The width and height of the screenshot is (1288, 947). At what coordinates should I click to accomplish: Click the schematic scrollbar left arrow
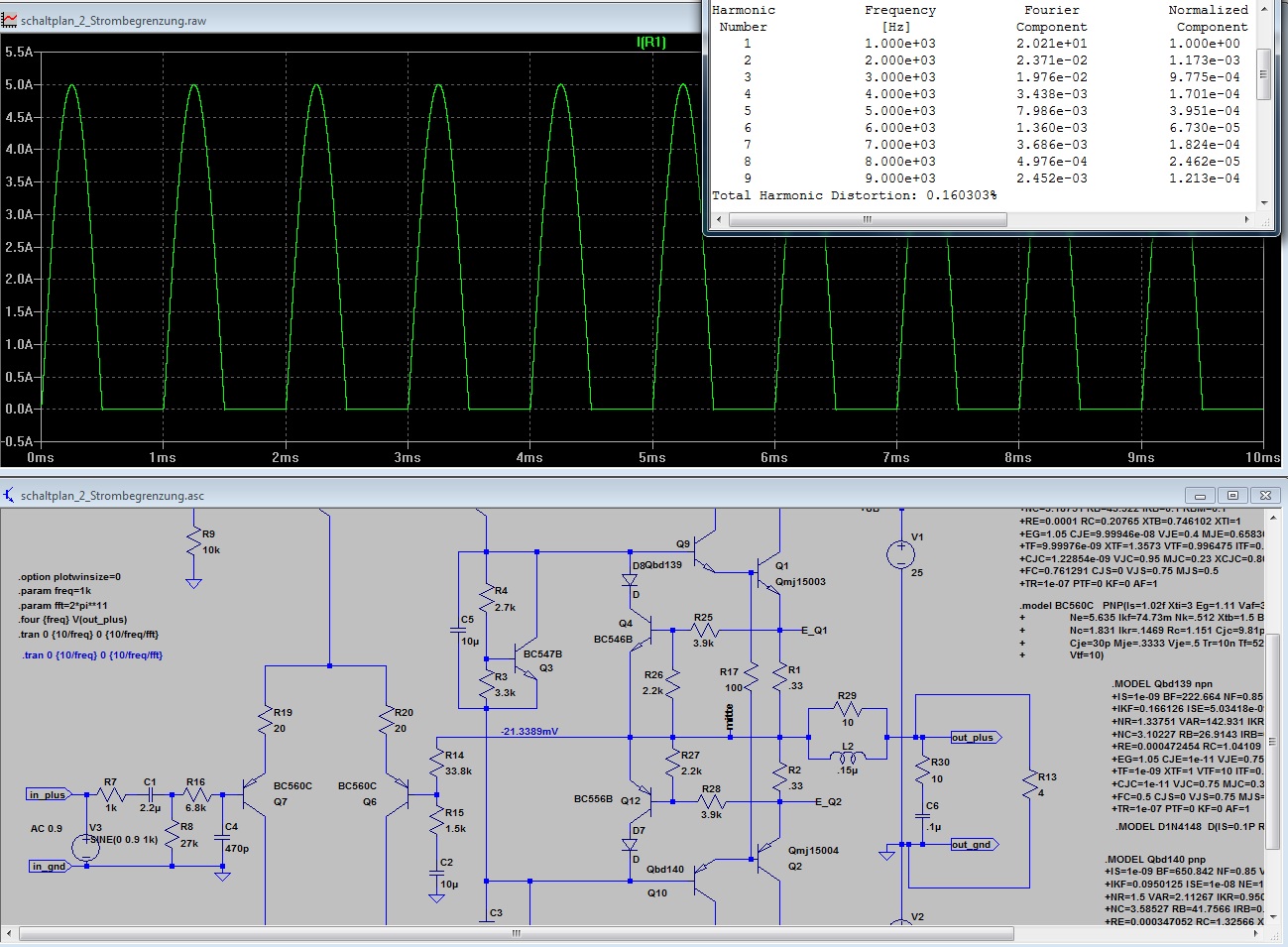(10, 933)
